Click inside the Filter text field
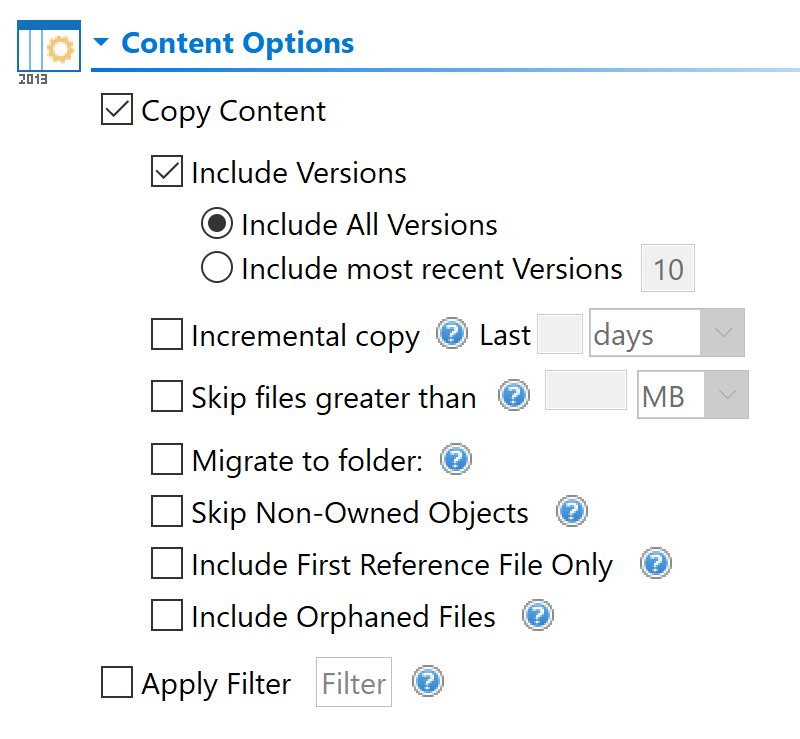 (x=353, y=681)
